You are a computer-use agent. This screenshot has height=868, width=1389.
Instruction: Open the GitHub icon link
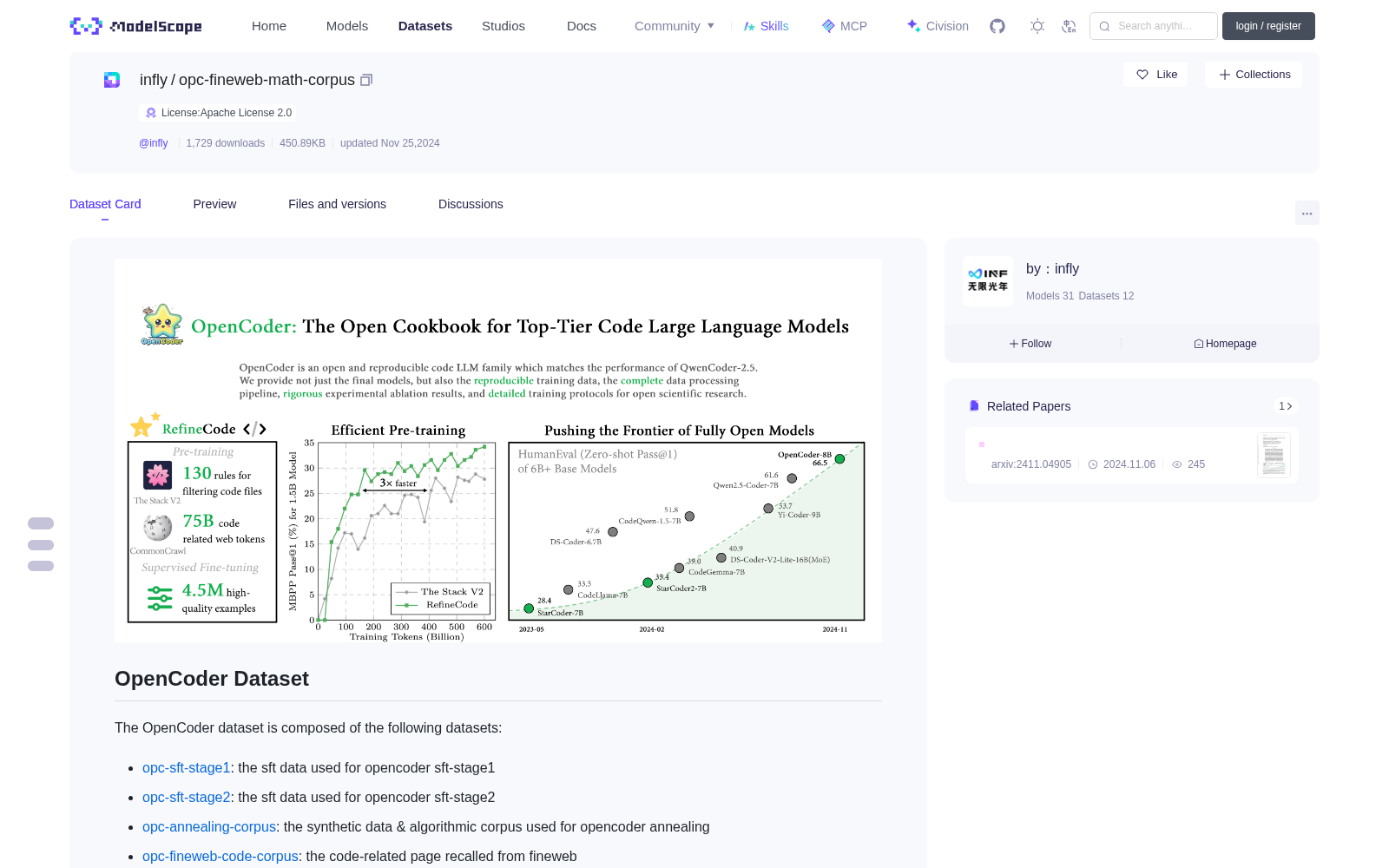[x=997, y=26]
